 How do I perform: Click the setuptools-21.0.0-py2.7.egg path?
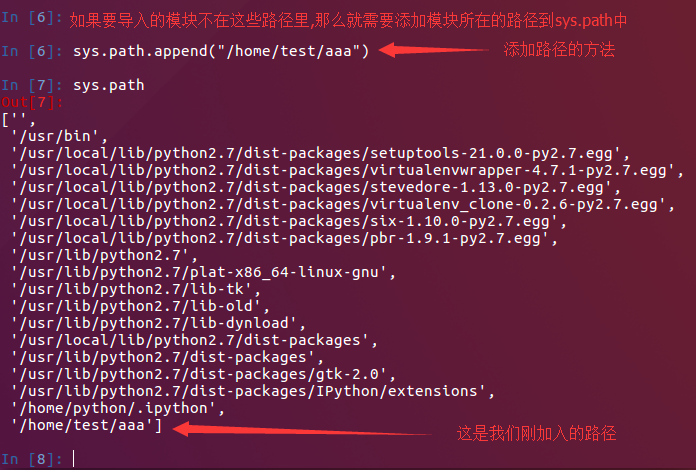(x=320, y=153)
